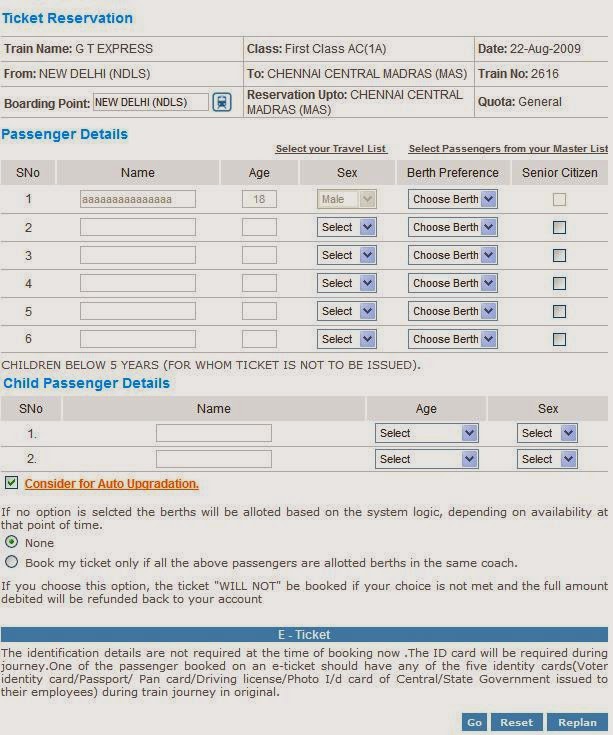Select the None radio button
Screen dimensions: 613x735
click(x=11, y=542)
